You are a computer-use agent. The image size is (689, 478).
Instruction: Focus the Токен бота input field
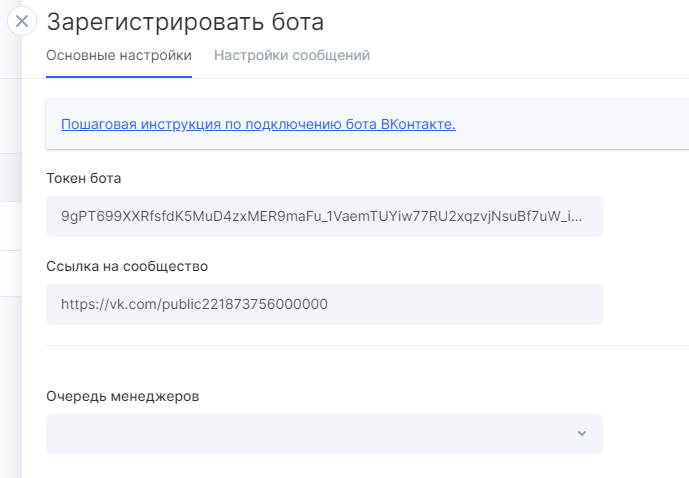point(324,216)
